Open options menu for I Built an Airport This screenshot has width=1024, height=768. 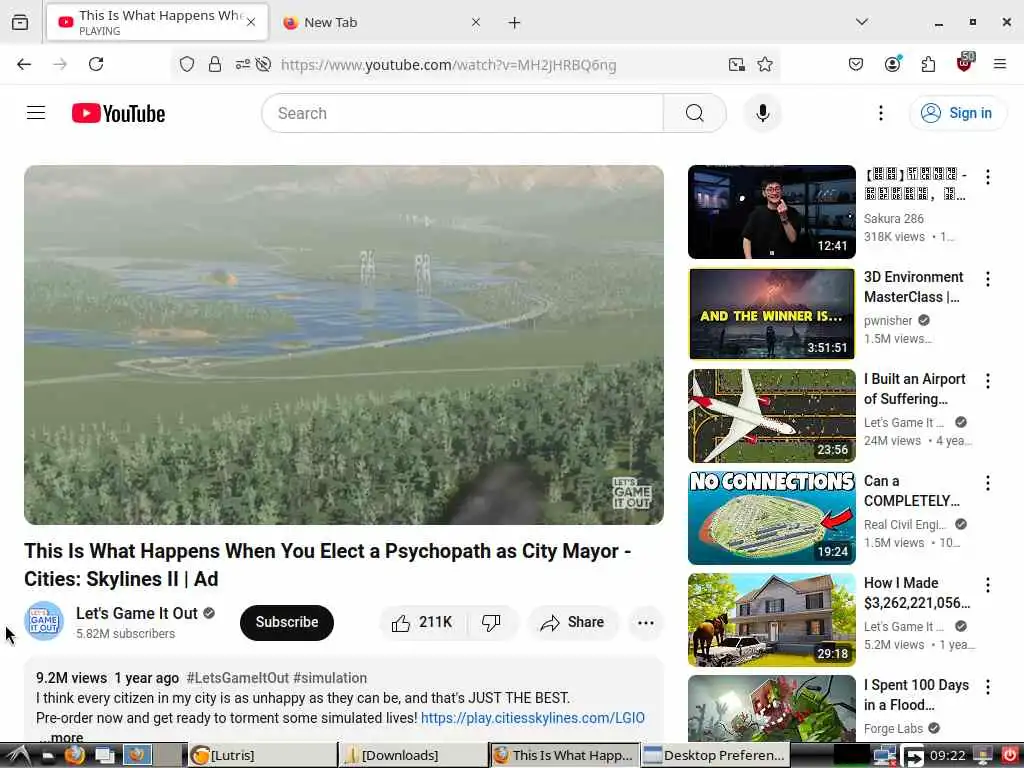(x=987, y=381)
